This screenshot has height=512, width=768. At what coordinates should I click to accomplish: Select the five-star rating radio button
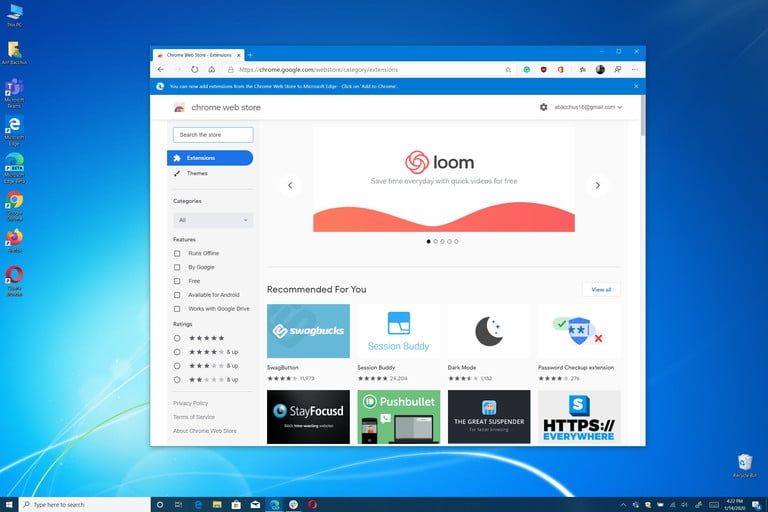177,338
